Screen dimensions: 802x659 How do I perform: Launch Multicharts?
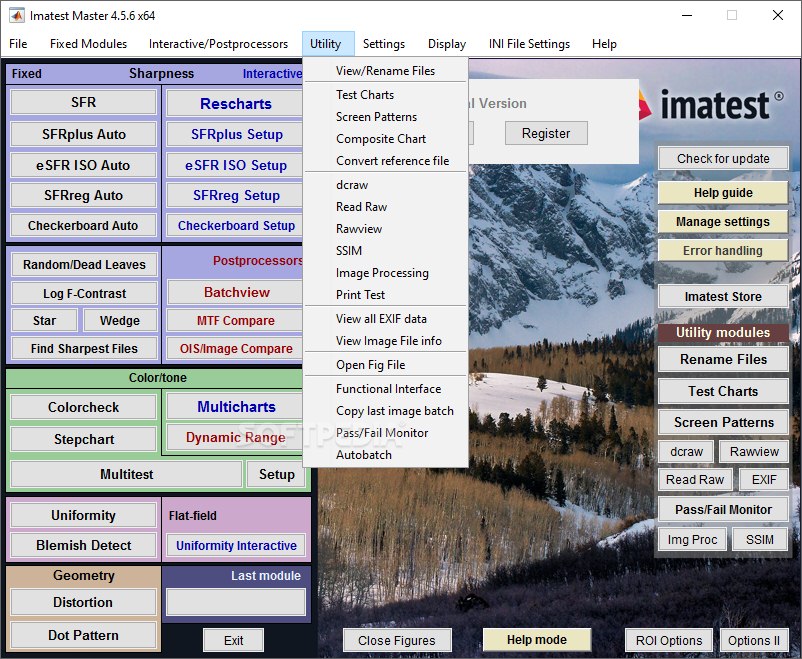236,407
